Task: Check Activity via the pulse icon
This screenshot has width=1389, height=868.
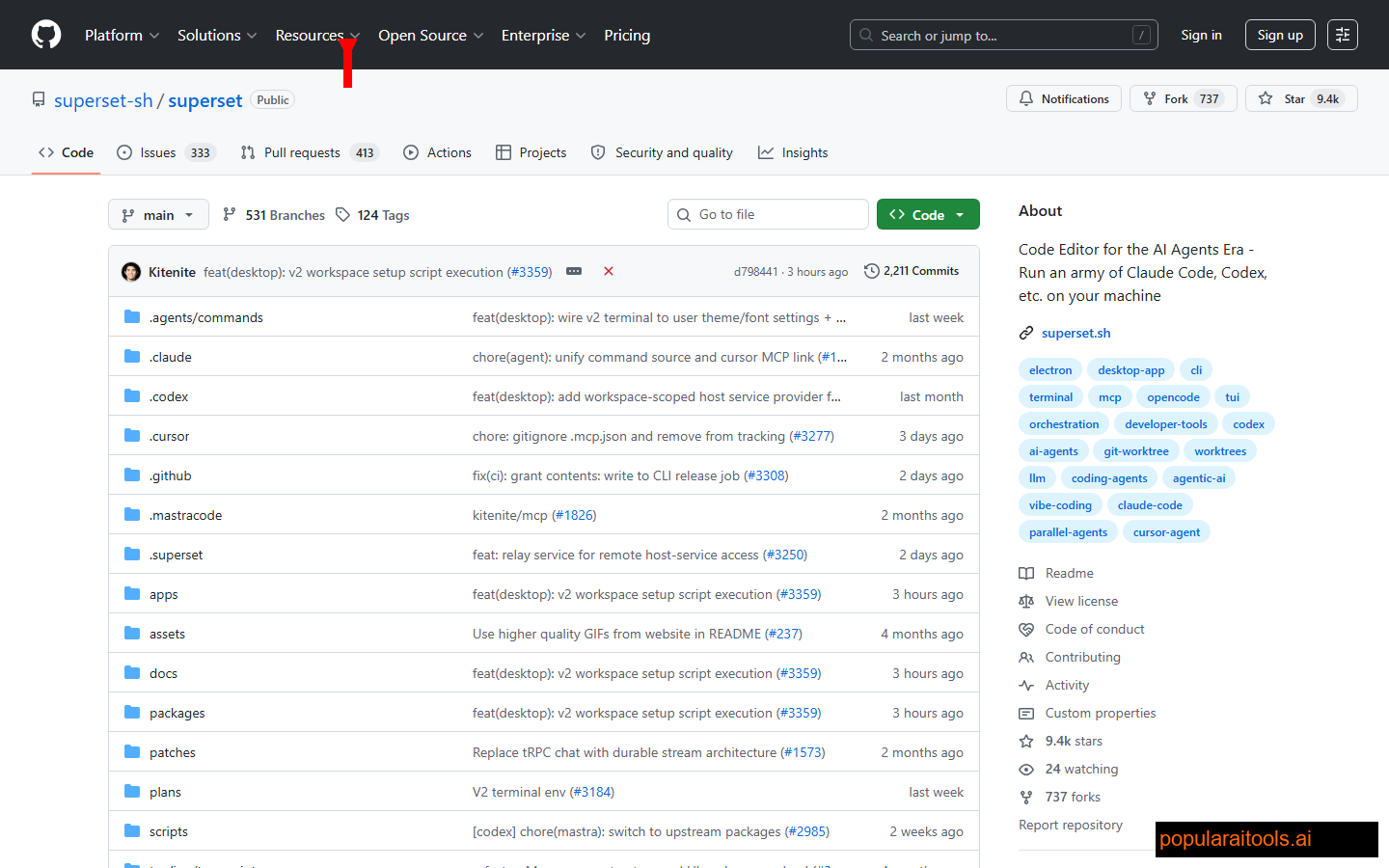Action: [x=1026, y=685]
